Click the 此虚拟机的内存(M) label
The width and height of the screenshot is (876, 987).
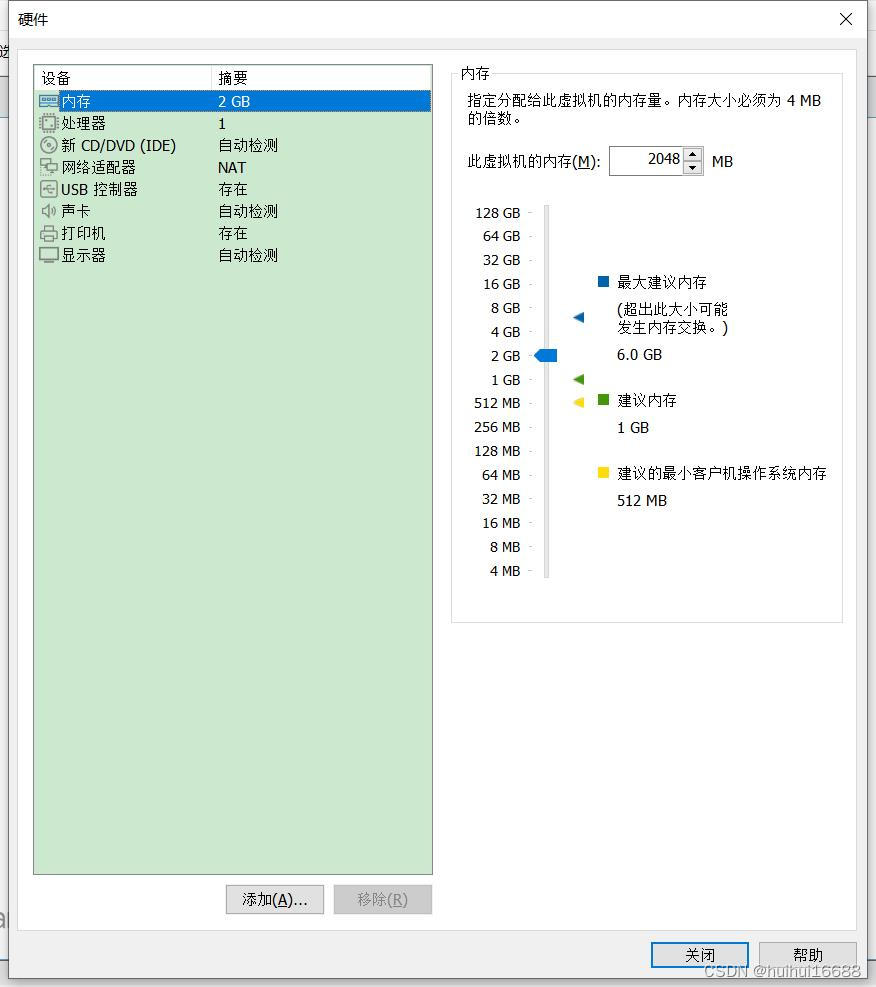534,162
